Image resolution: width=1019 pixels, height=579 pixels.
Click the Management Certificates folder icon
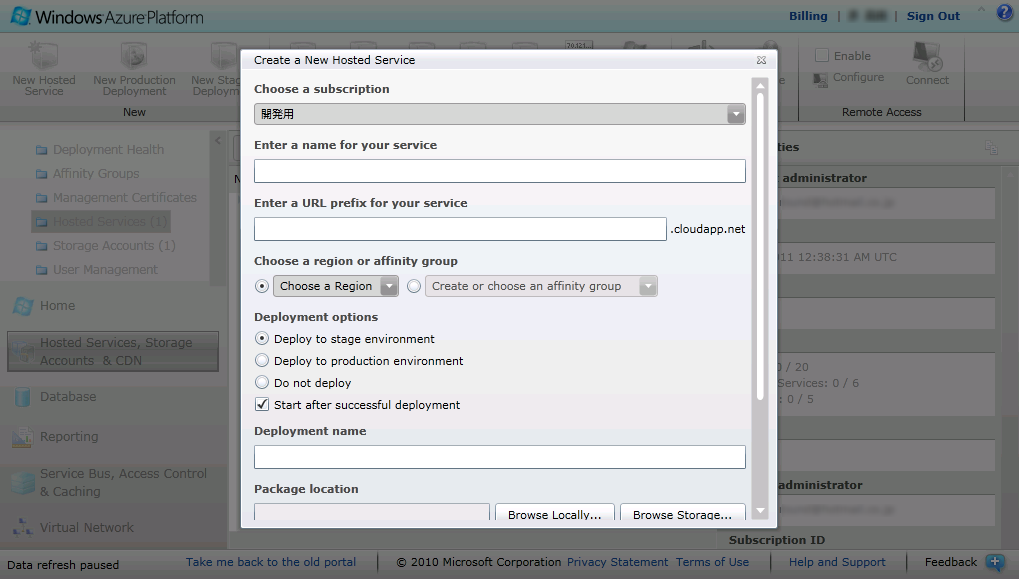[42, 198]
